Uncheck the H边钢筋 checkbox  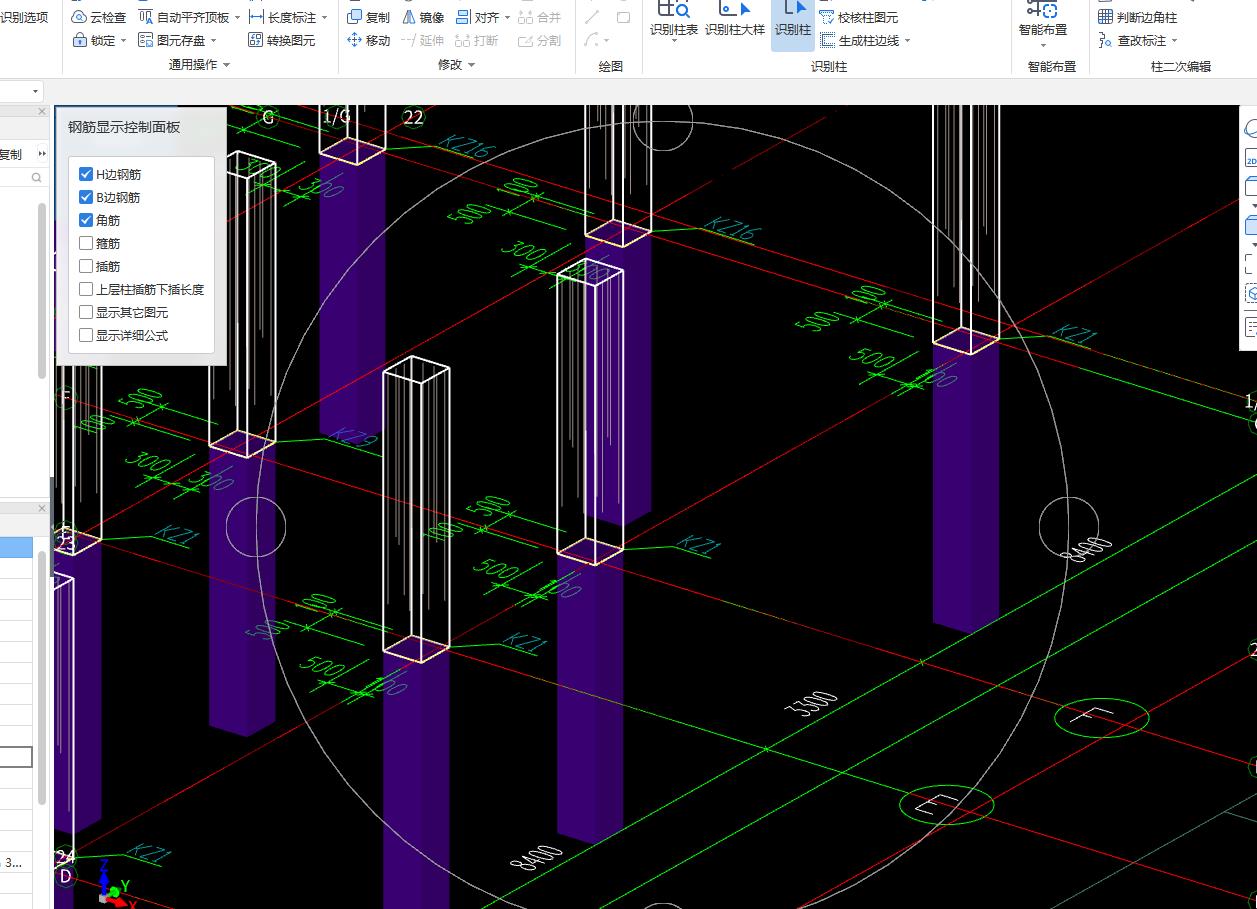[x=86, y=174]
